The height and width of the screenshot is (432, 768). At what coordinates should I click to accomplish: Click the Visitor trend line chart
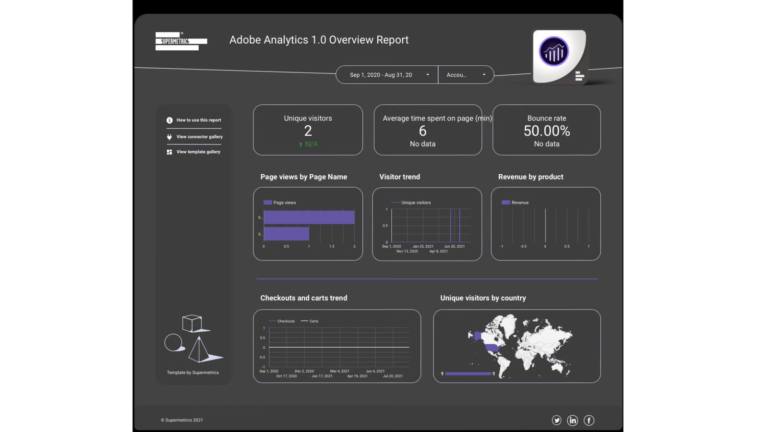427,224
